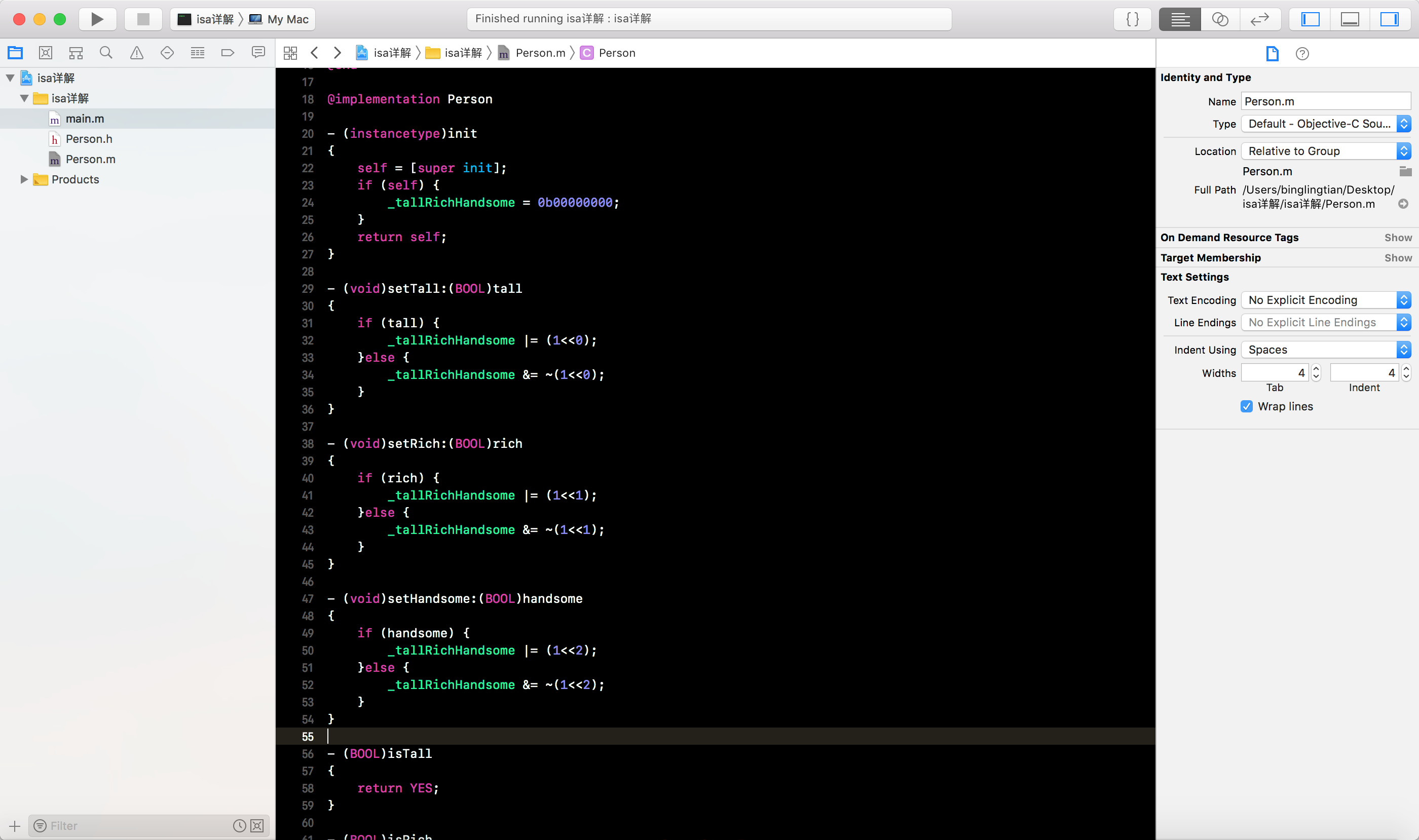This screenshot has height=840, width=1419.
Task: Show On Demand Resource Tags section
Action: 1398,238
